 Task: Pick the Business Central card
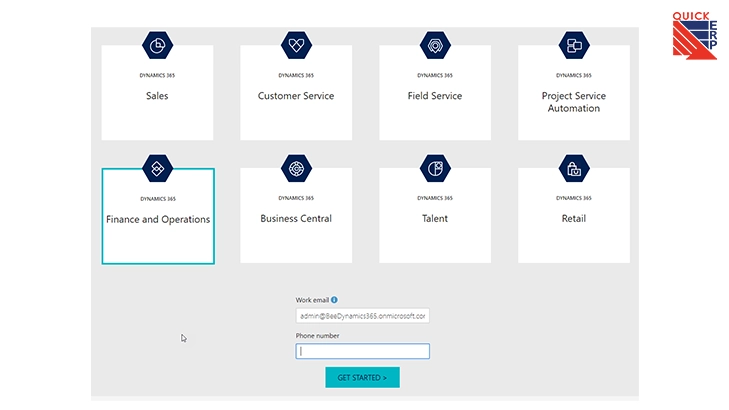coord(296,216)
